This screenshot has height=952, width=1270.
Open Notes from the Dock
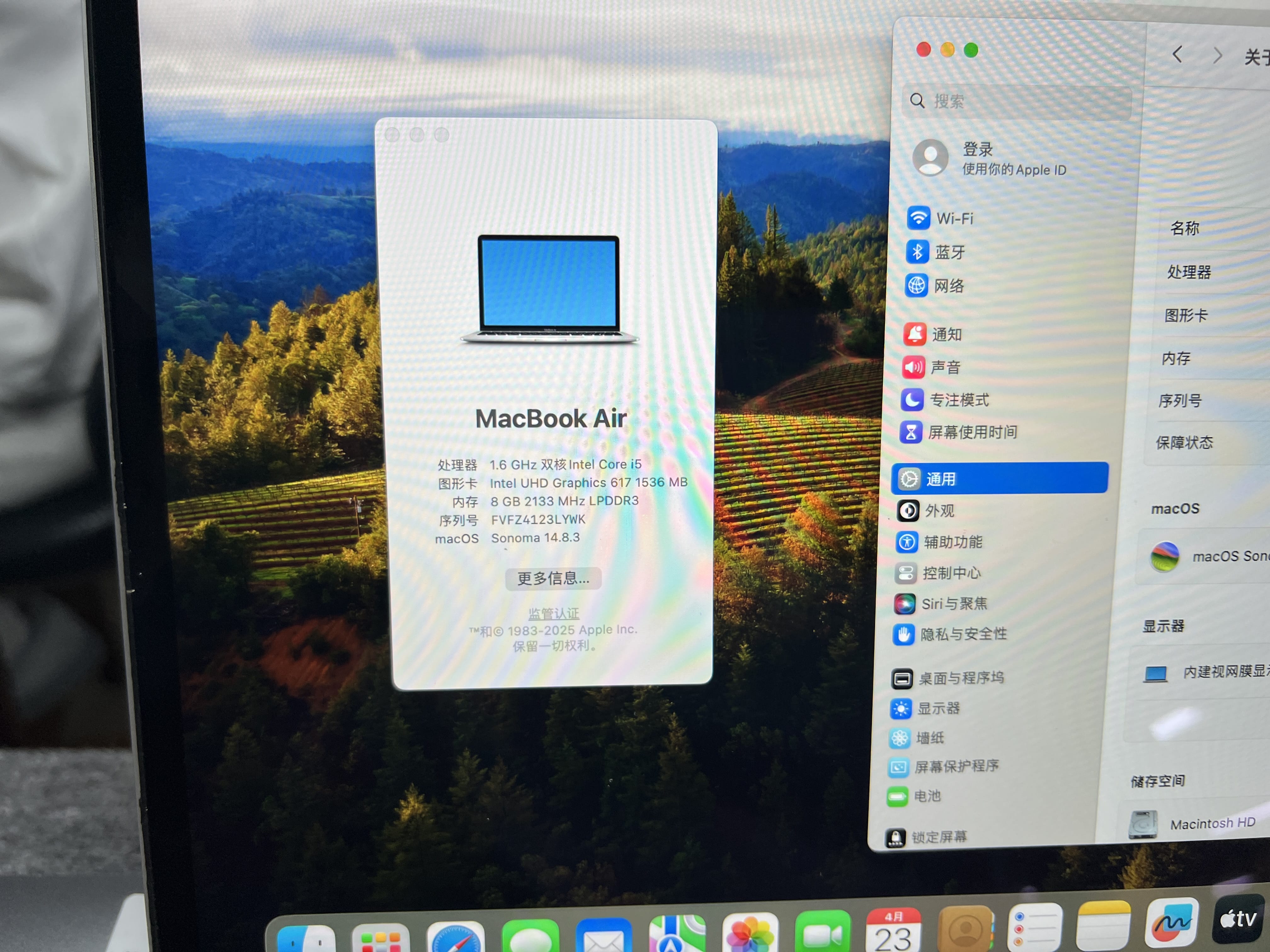pyautogui.click(x=1103, y=925)
